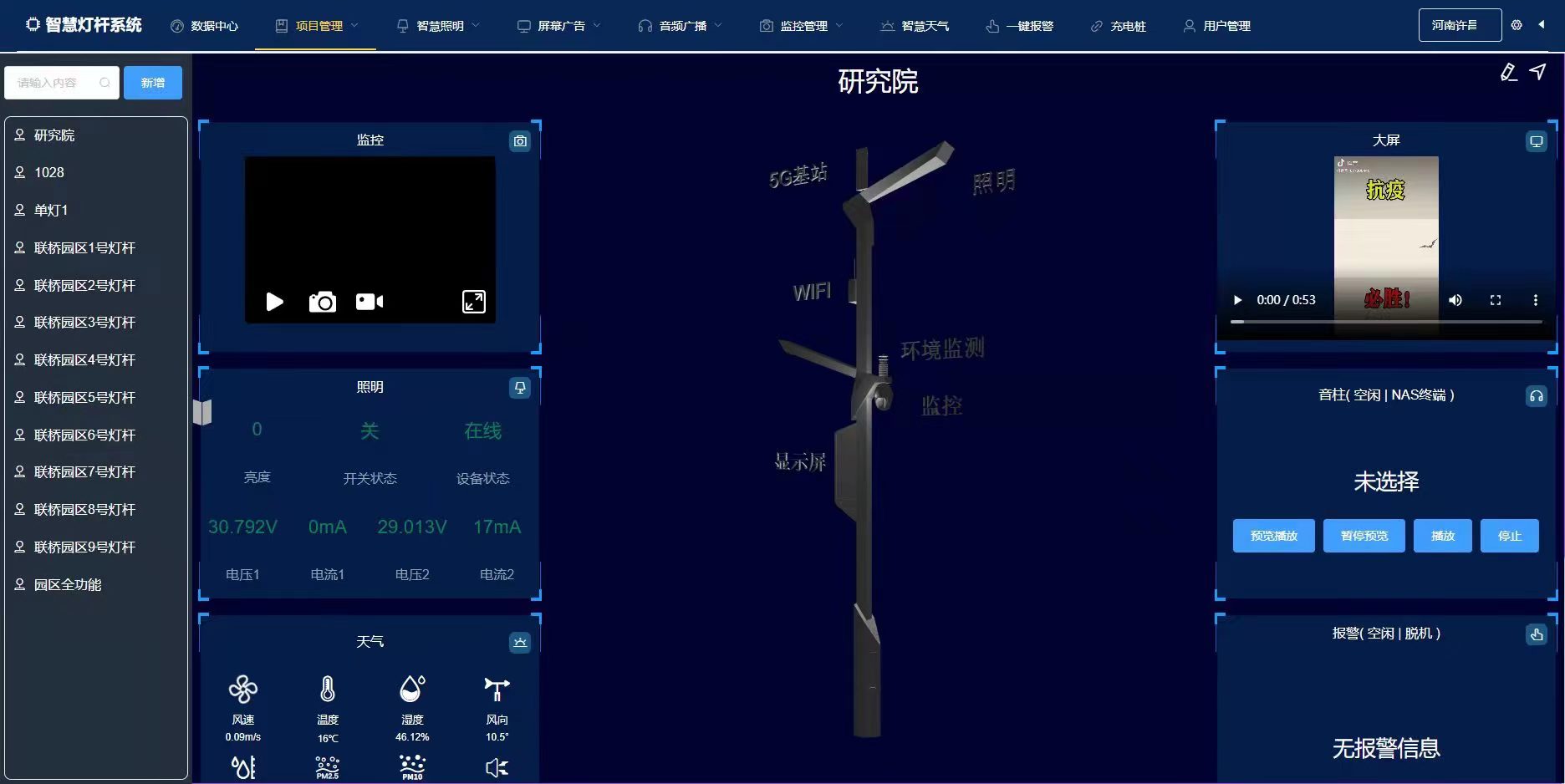This screenshot has height=784, width=1565.
Task: Click the paper plane navigation icon
Action: click(x=1537, y=72)
